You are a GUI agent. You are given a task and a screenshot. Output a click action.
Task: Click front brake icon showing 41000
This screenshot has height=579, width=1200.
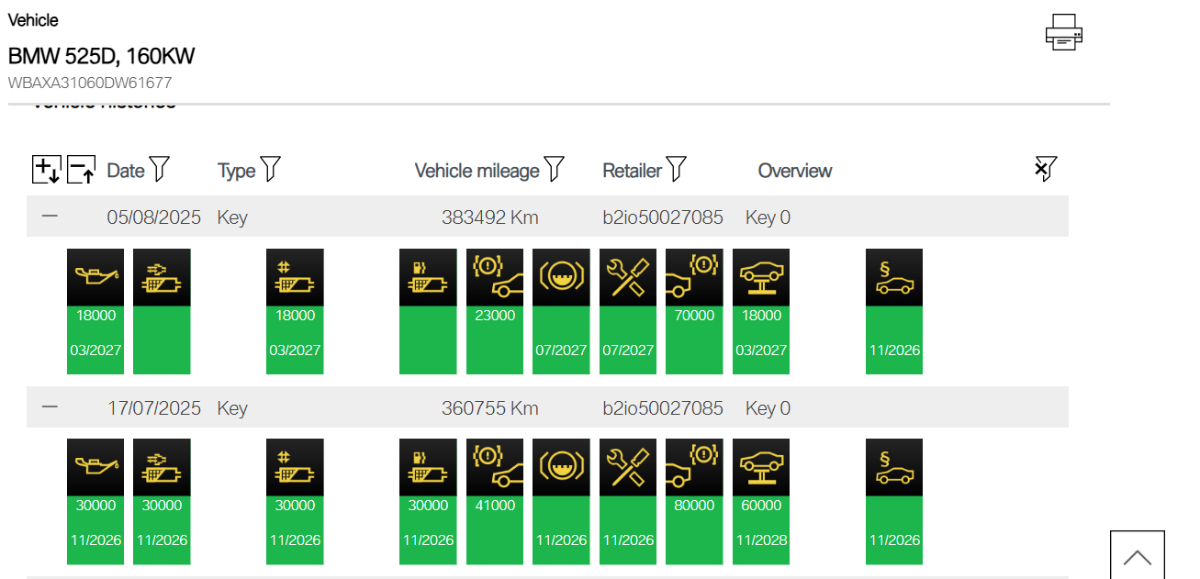(495, 467)
